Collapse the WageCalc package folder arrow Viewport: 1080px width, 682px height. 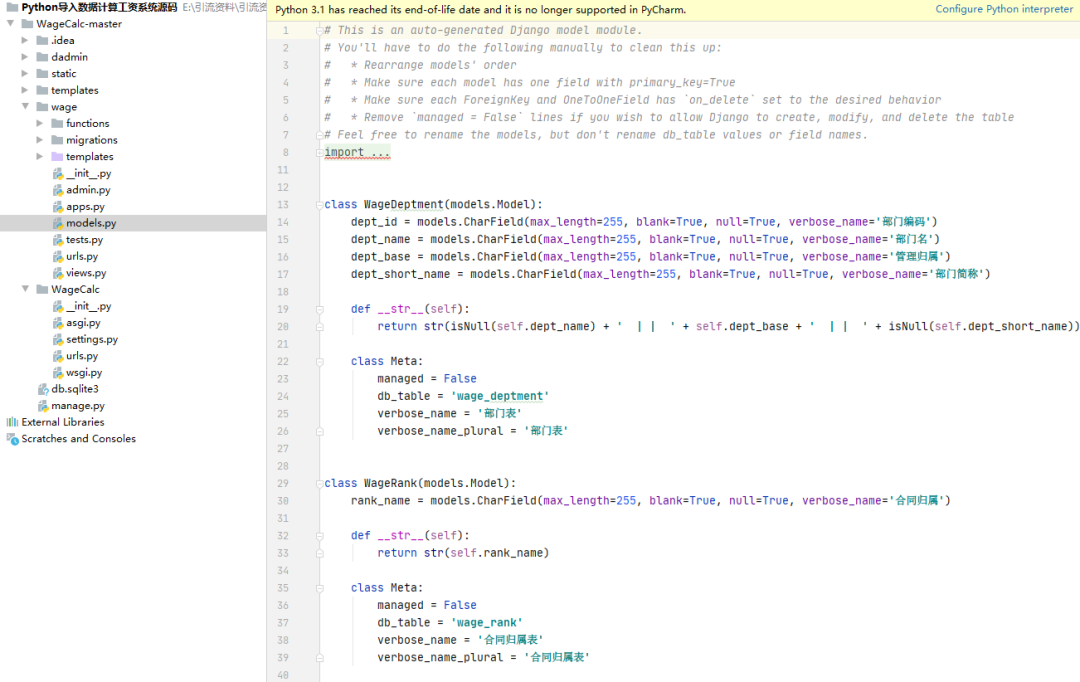(25, 289)
